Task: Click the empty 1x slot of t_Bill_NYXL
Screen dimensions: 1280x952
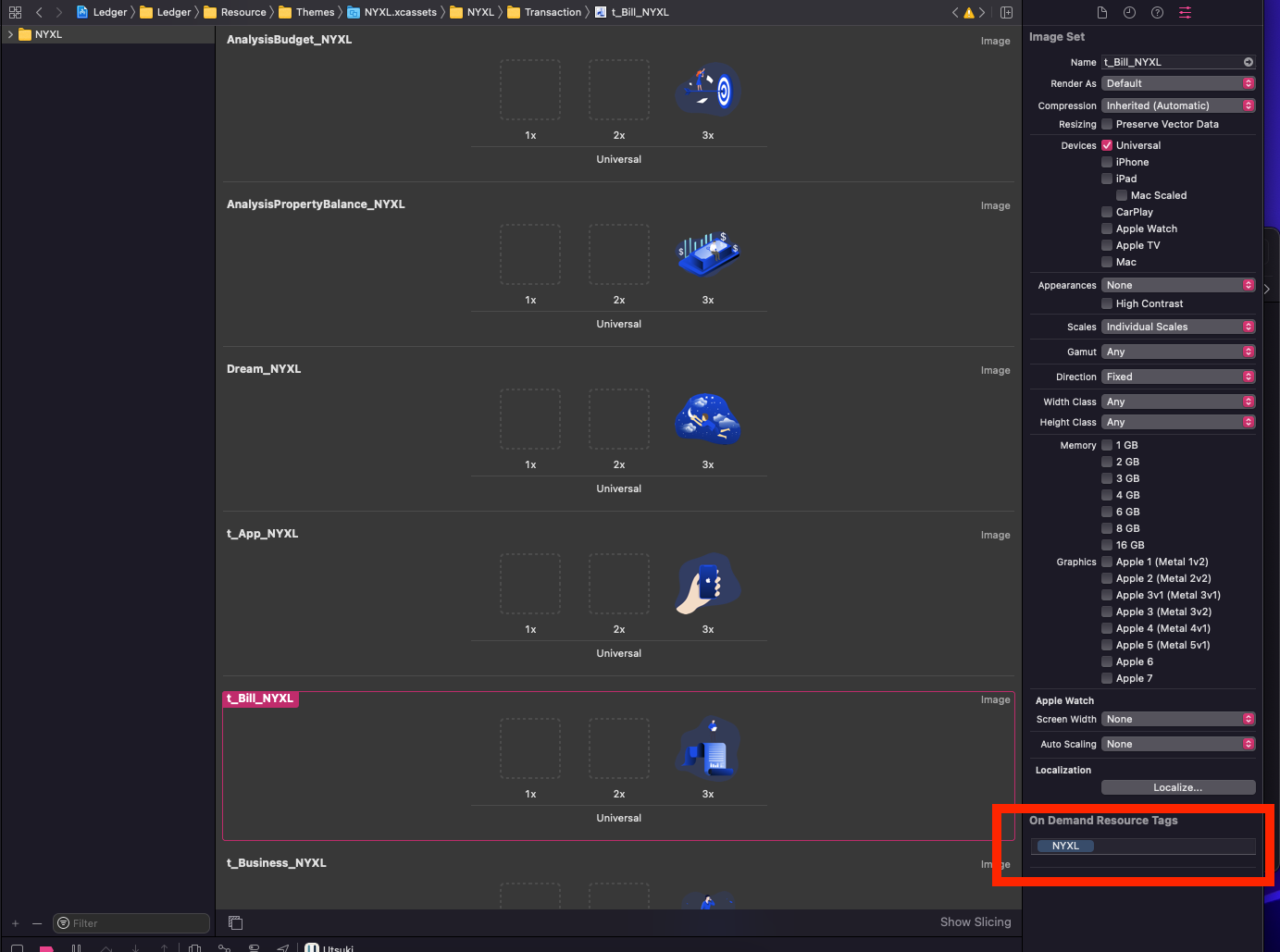Action: (x=530, y=748)
